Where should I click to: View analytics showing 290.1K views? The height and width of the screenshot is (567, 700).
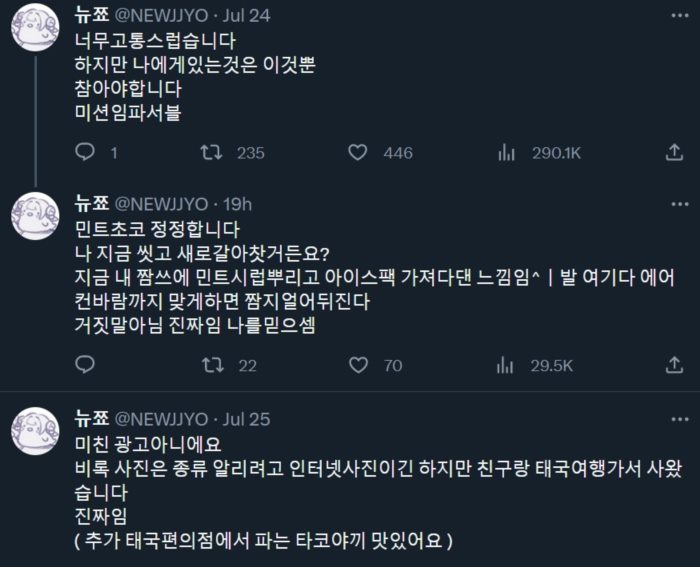pos(506,152)
